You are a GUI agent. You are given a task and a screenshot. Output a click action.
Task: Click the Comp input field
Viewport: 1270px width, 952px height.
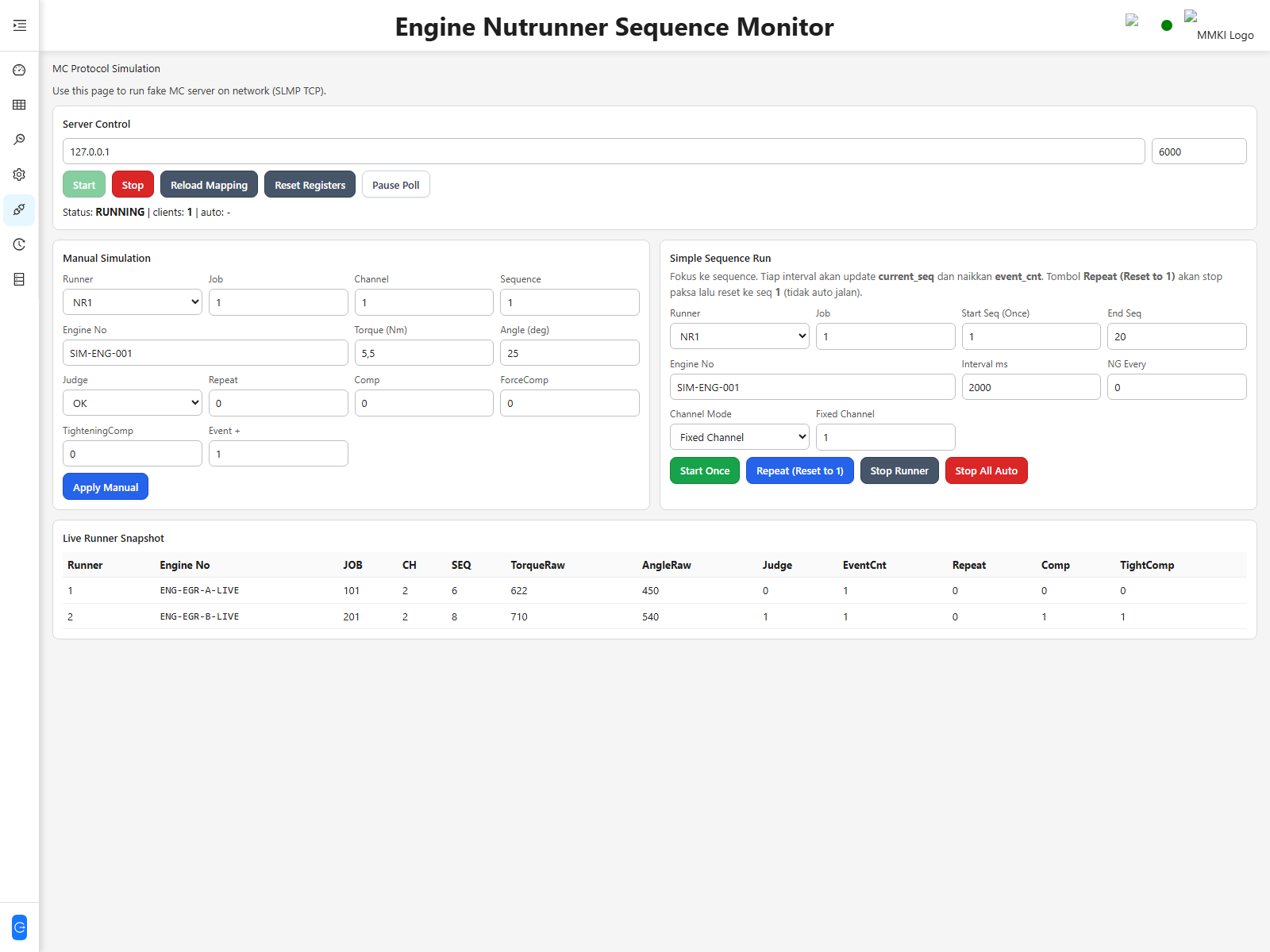(x=424, y=403)
